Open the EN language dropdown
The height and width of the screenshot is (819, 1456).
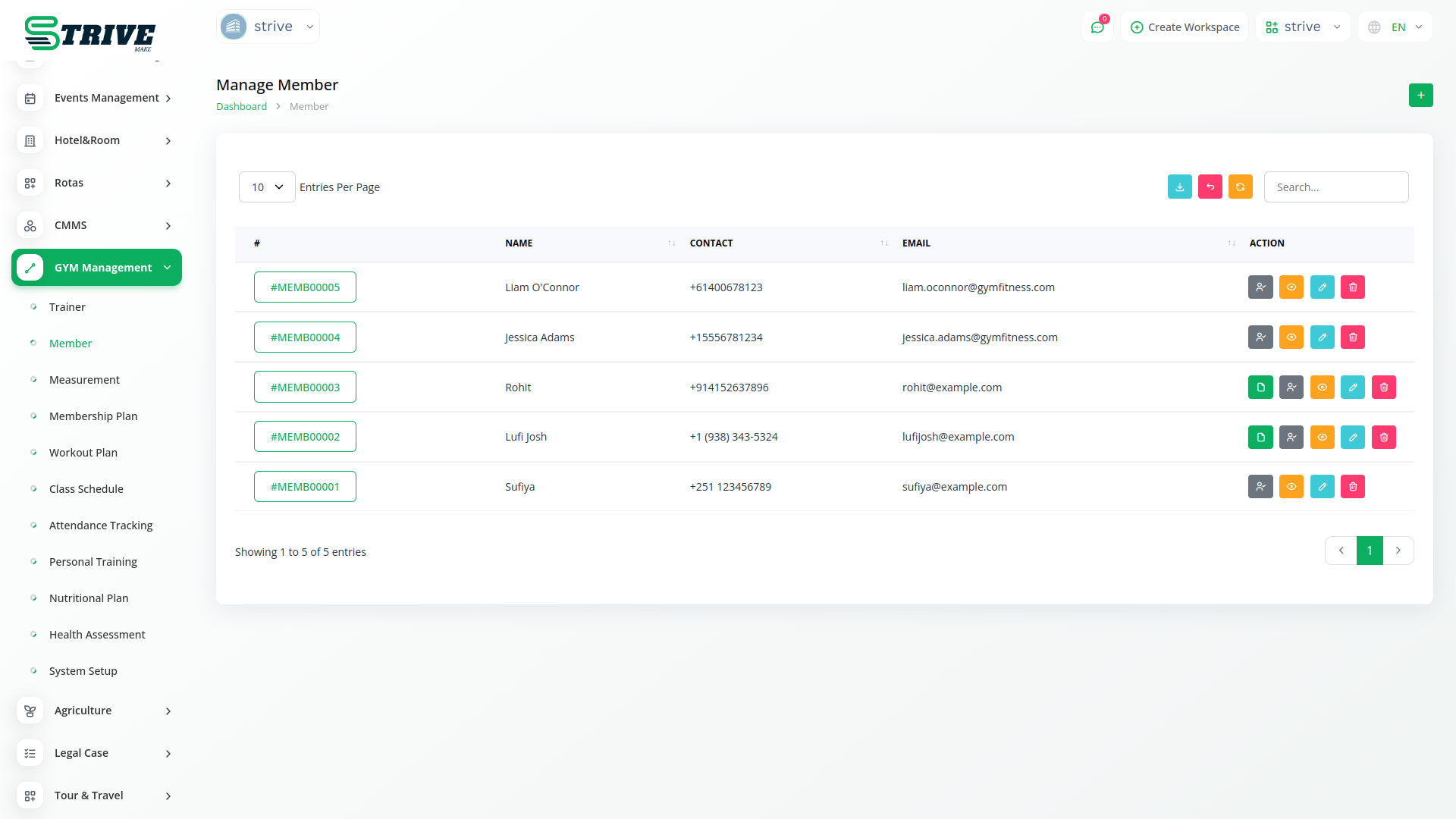tap(1396, 27)
